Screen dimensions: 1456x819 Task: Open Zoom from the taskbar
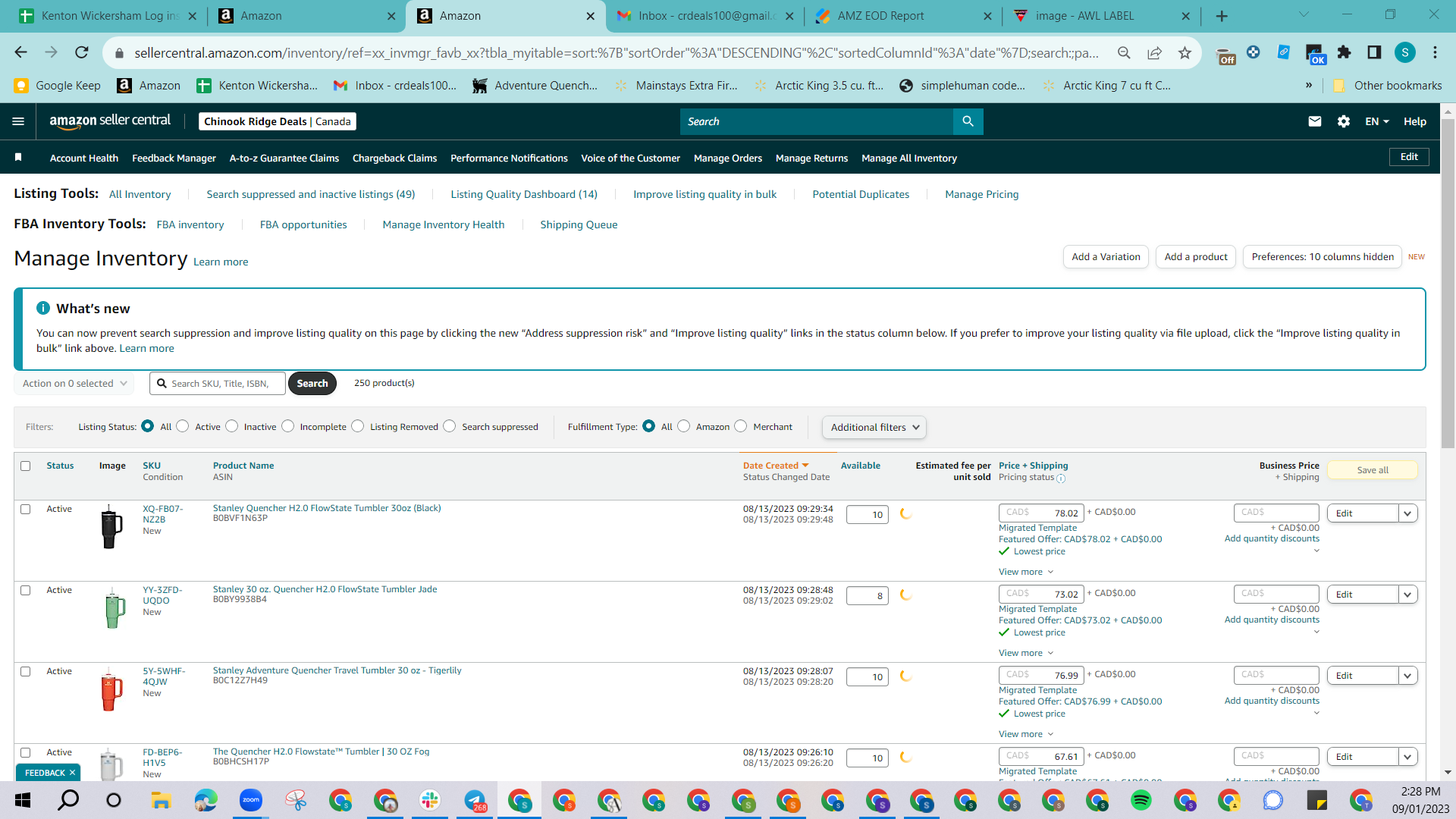tap(250, 800)
